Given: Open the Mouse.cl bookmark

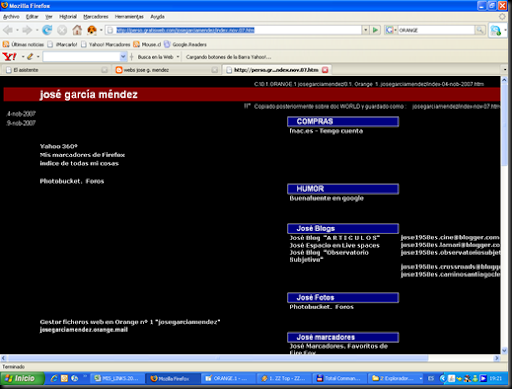Looking at the screenshot, I should pos(147,44).
